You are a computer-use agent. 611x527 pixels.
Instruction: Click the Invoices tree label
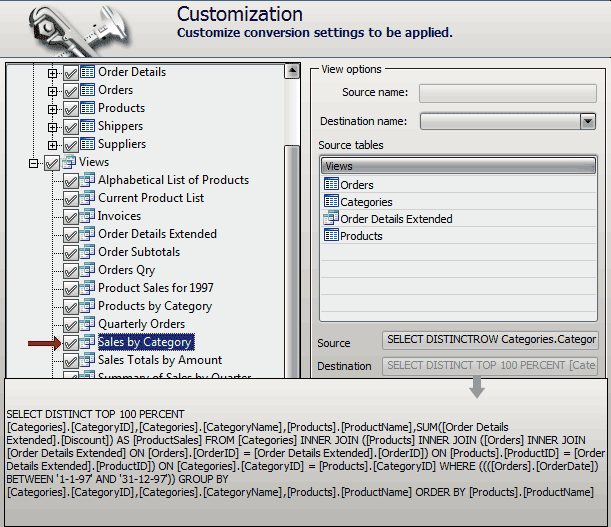tap(119, 216)
